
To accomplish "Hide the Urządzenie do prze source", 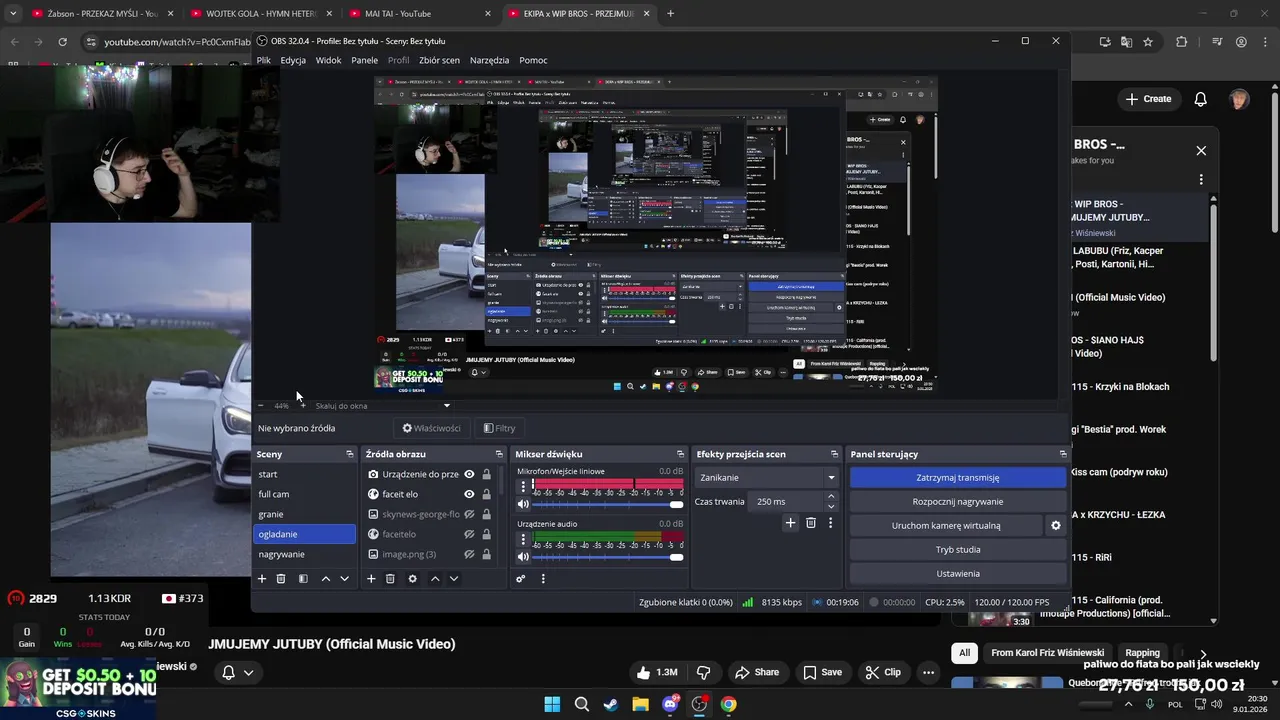I will [x=469, y=474].
